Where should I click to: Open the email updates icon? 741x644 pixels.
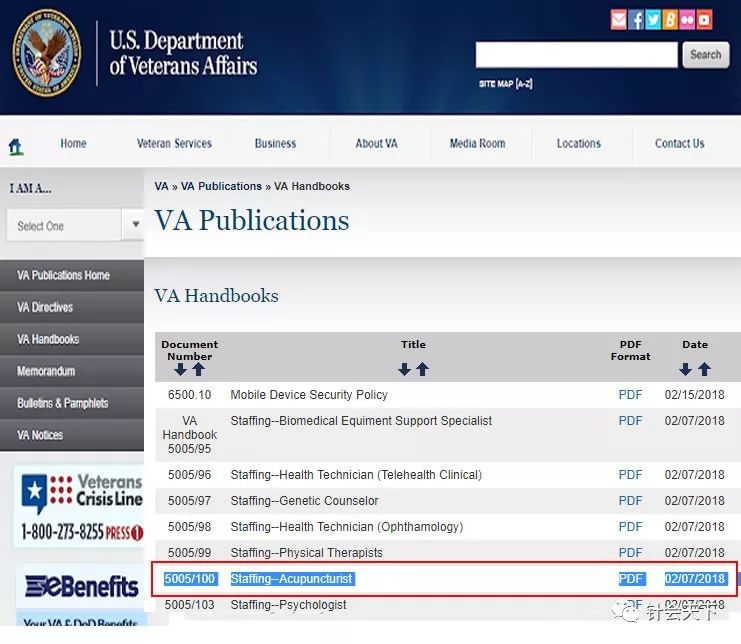[x=618, y=20]
